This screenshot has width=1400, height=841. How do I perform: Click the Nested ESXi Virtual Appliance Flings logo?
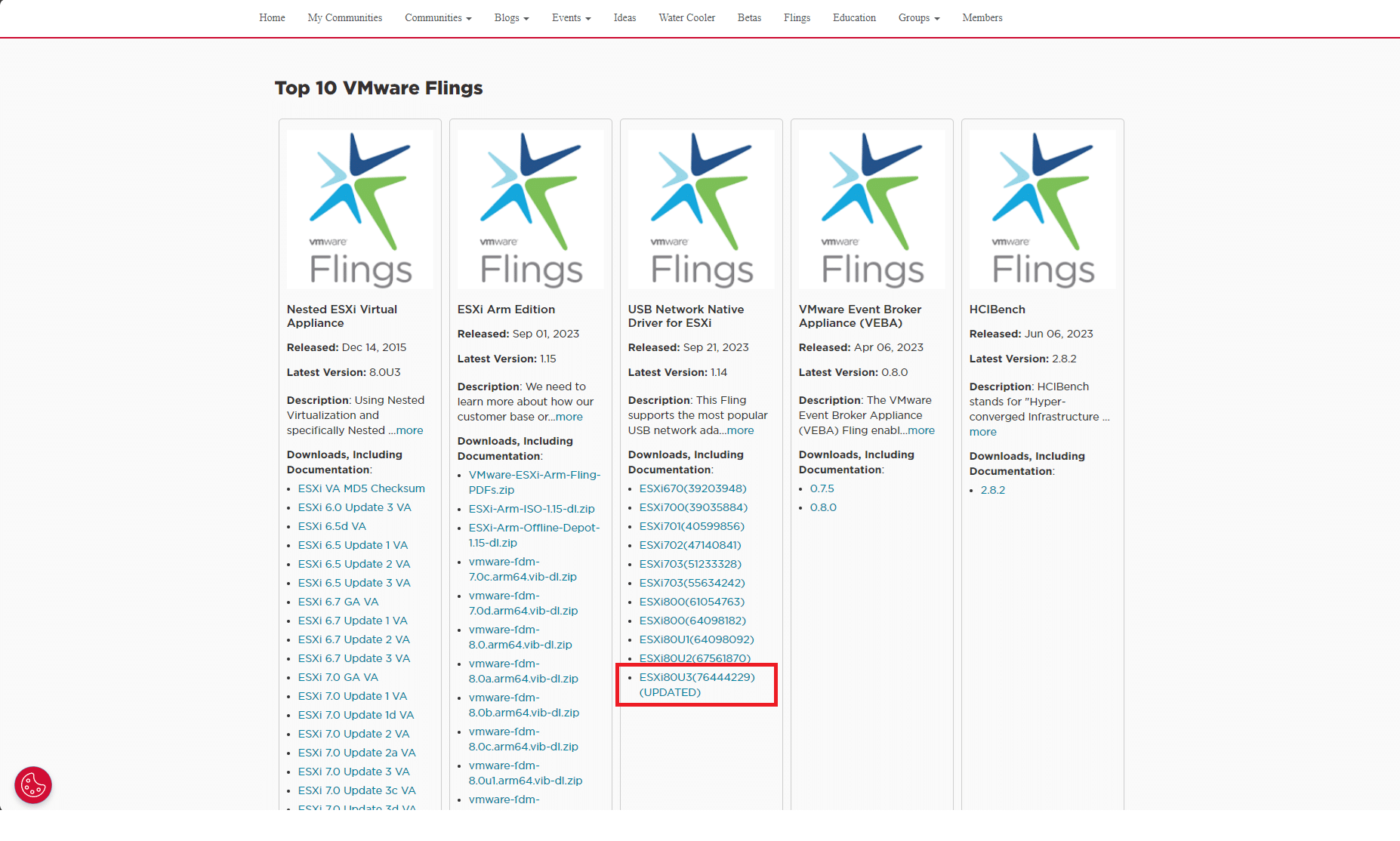point(360,209)
